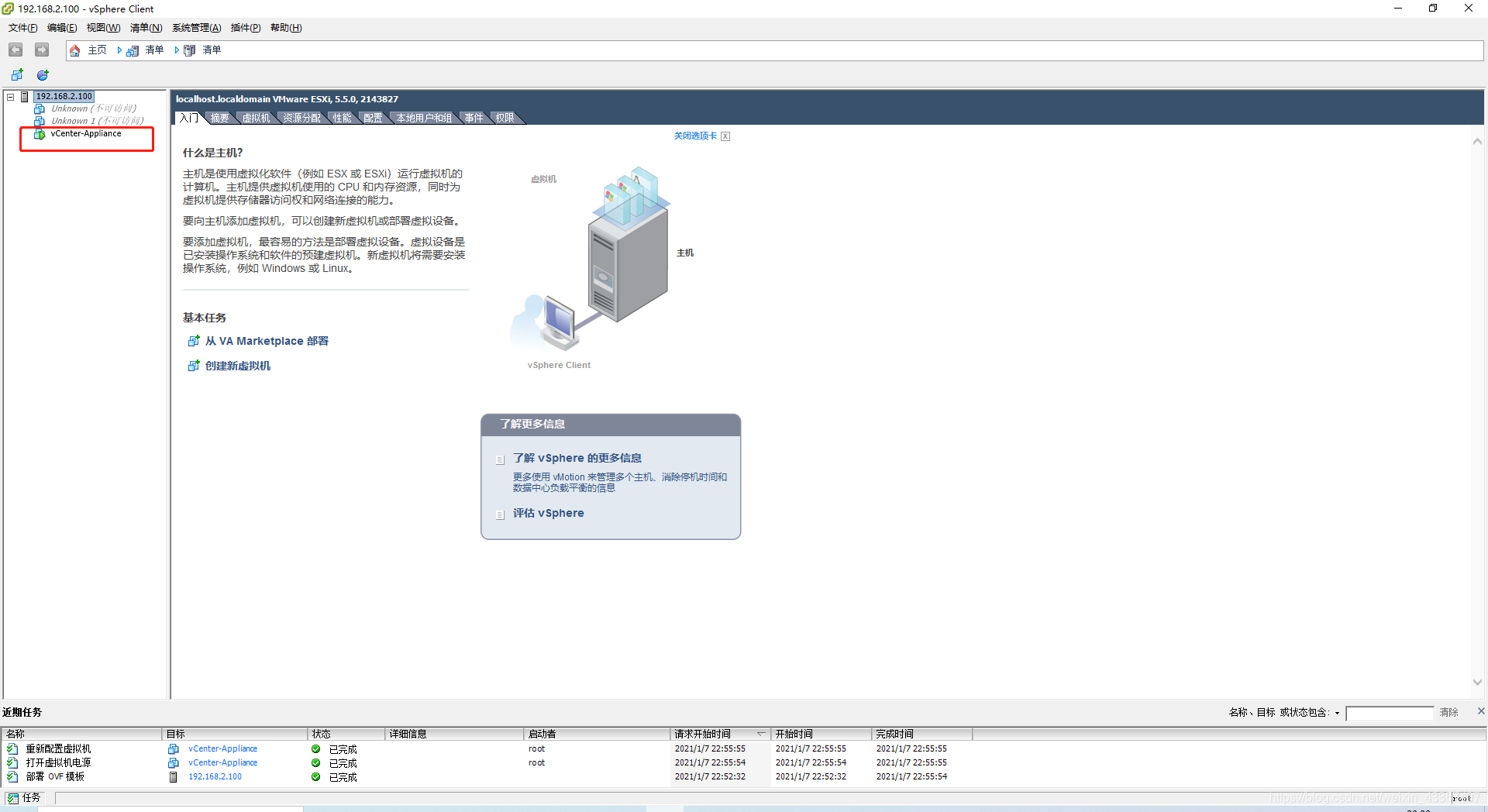
Task: Click the green completed status icon for 重新配置虚拟机
Action: [316, 749]
